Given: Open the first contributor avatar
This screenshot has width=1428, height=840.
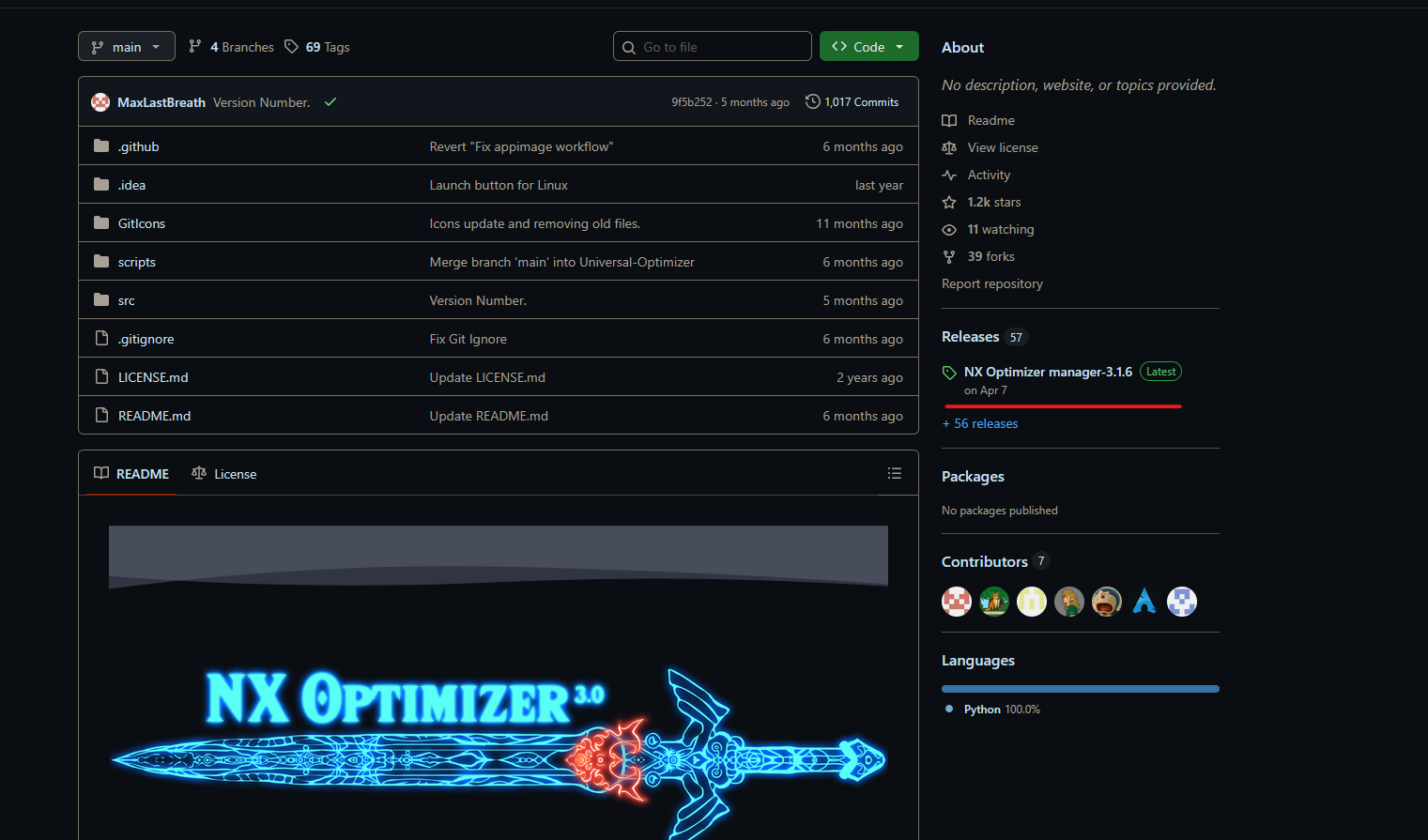Looking at the screenshot, I should 957,602.
